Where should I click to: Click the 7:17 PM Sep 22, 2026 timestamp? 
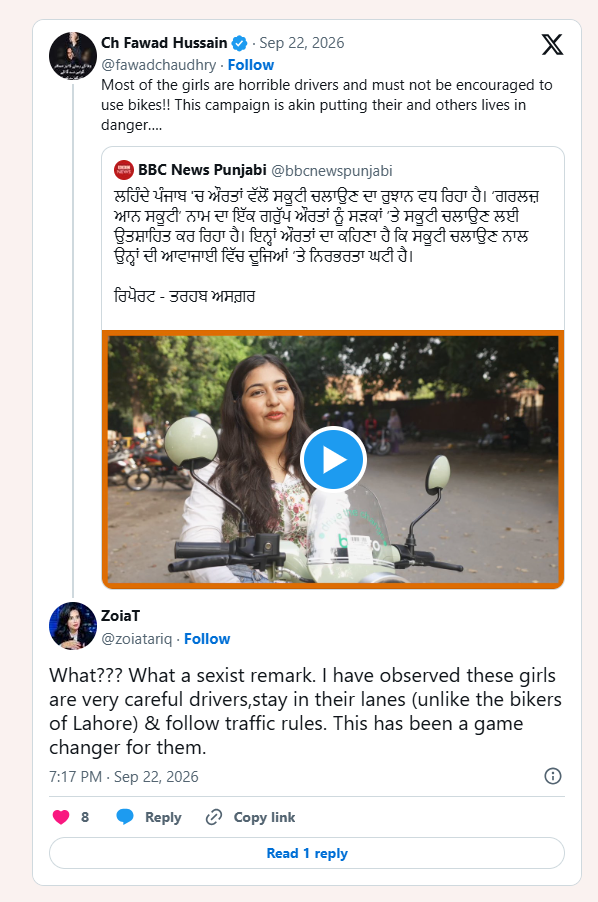pos(124,777)
